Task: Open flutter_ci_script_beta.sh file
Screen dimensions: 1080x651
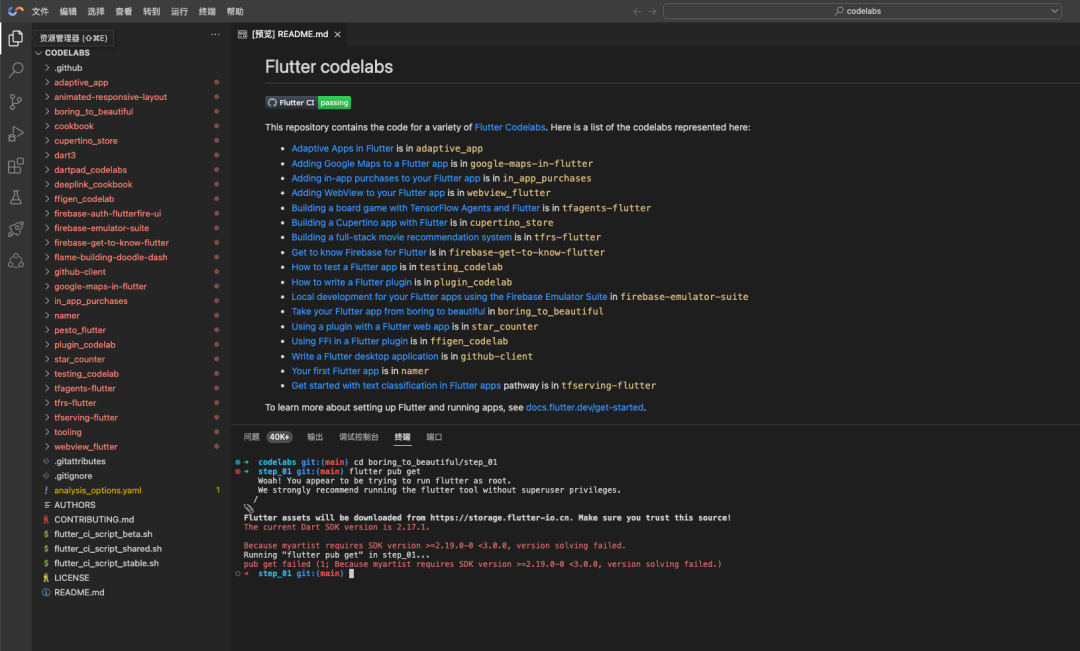Action: [103, 535]
